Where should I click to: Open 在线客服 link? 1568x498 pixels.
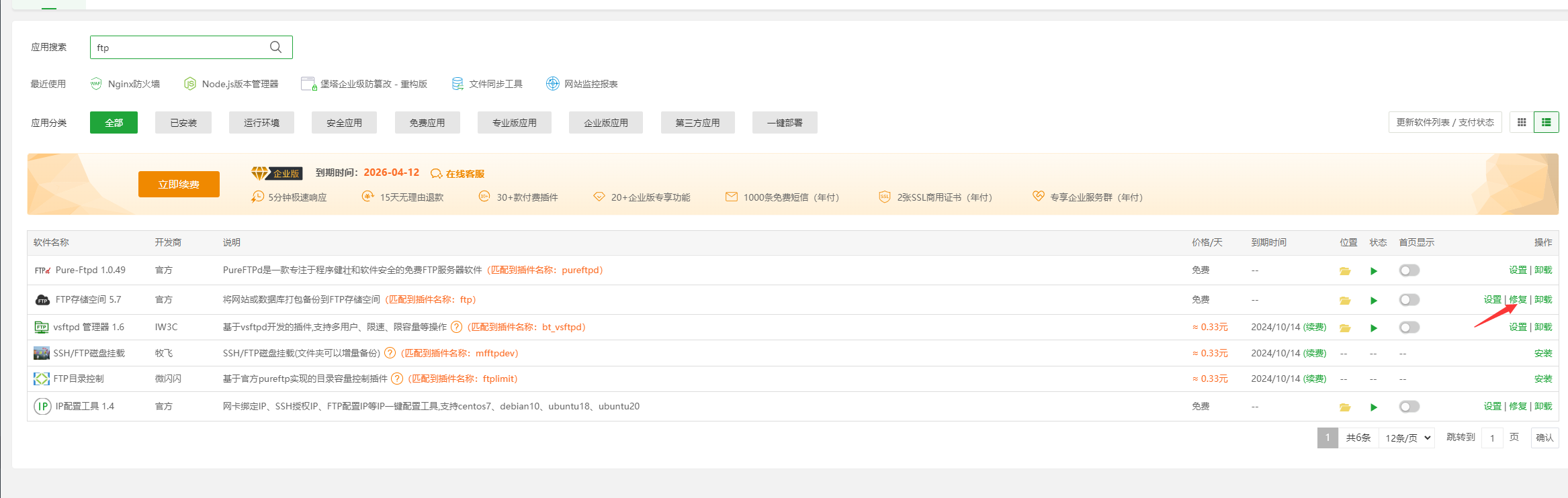(x=458, y=174)
